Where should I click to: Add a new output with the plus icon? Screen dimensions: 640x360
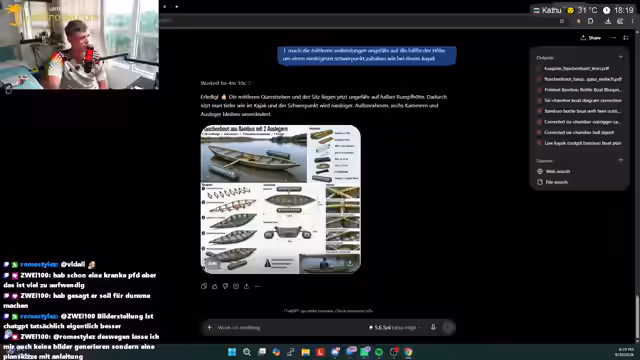[620, 57]
